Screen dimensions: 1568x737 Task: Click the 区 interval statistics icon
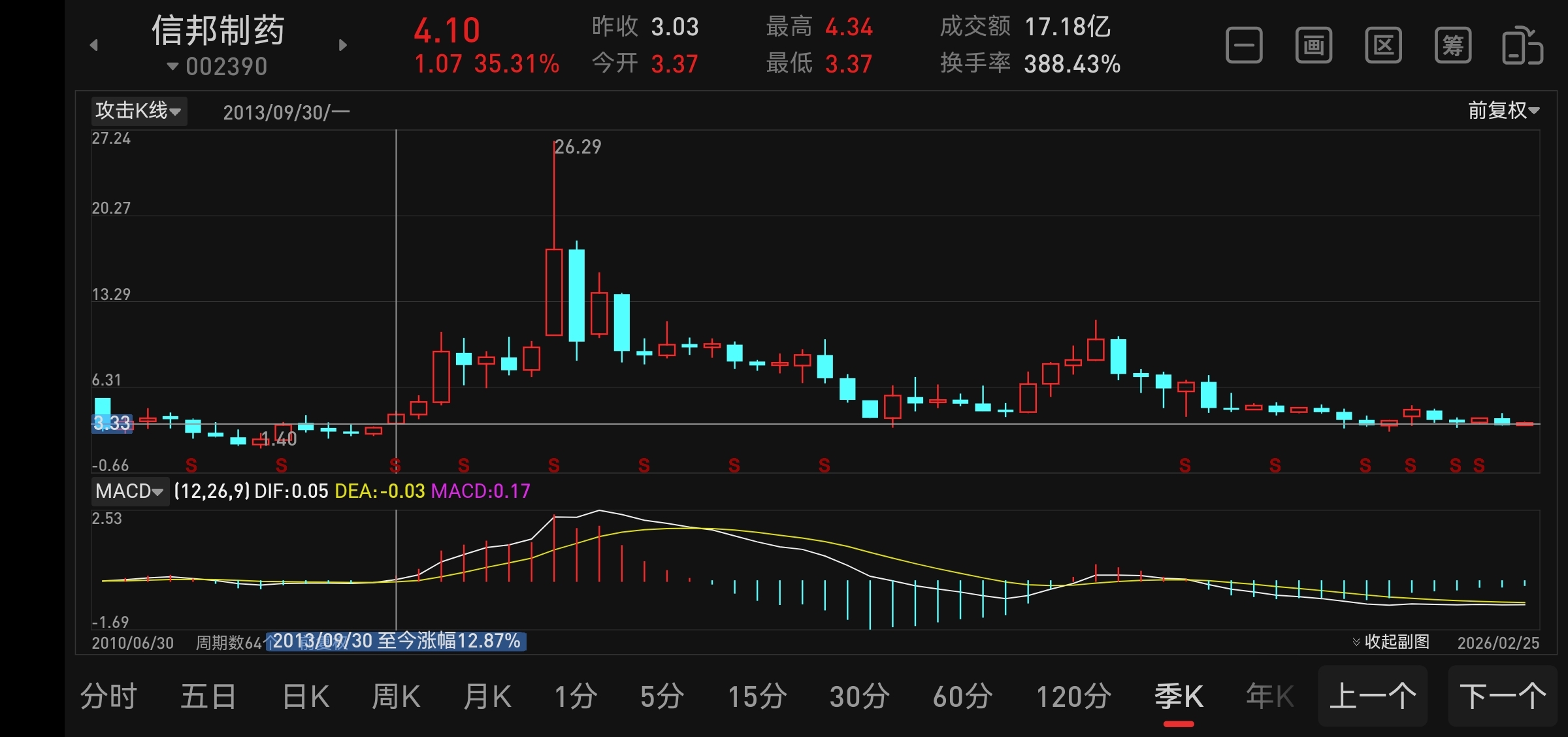click(x=1383, y=46)
